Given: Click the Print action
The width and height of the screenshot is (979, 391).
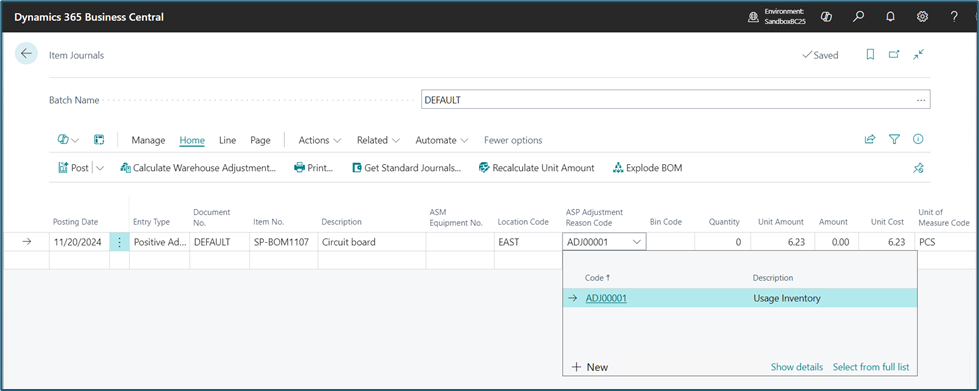Looking at the screenshot, I should 313,168.
